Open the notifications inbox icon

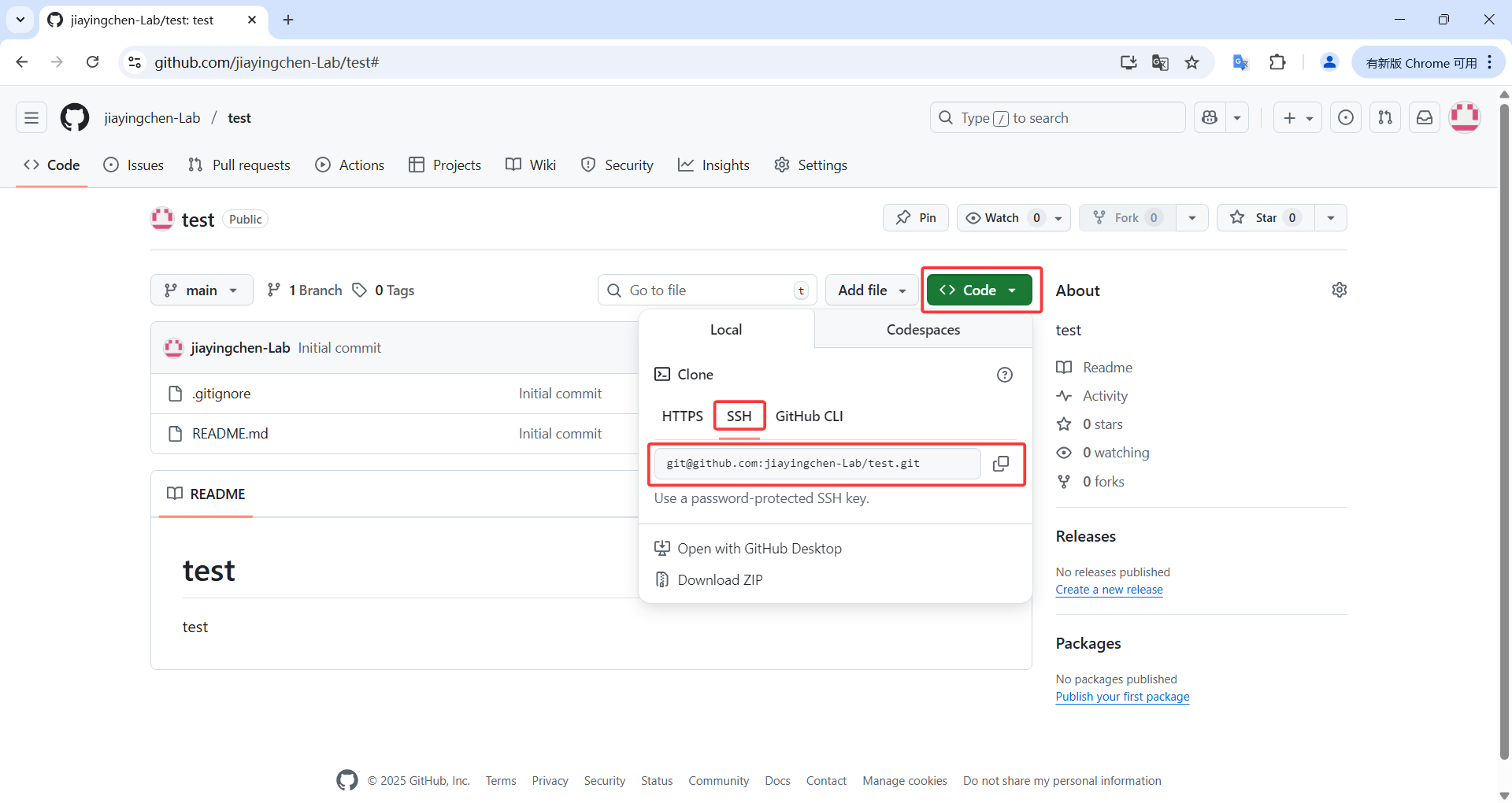click(1425, 118)
